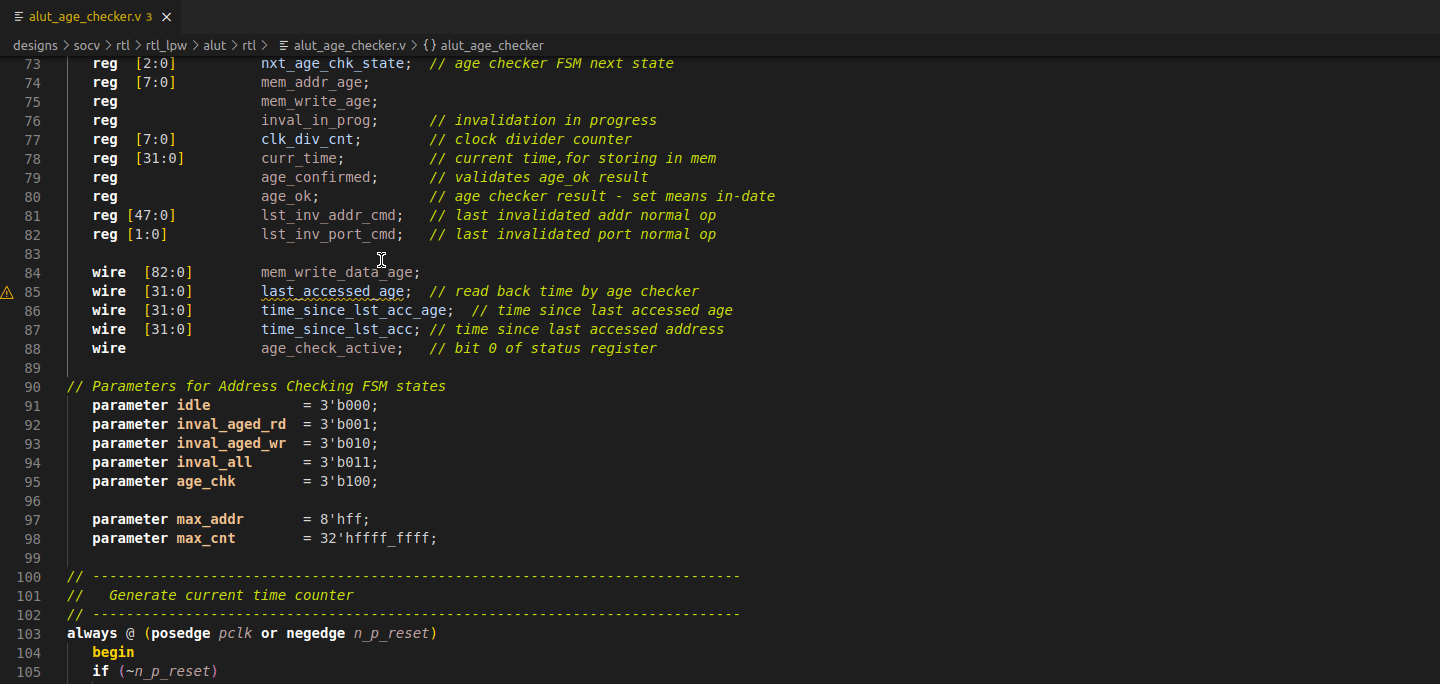Click the curly braces module icon in breadcrumbs

tap(429, 46)
